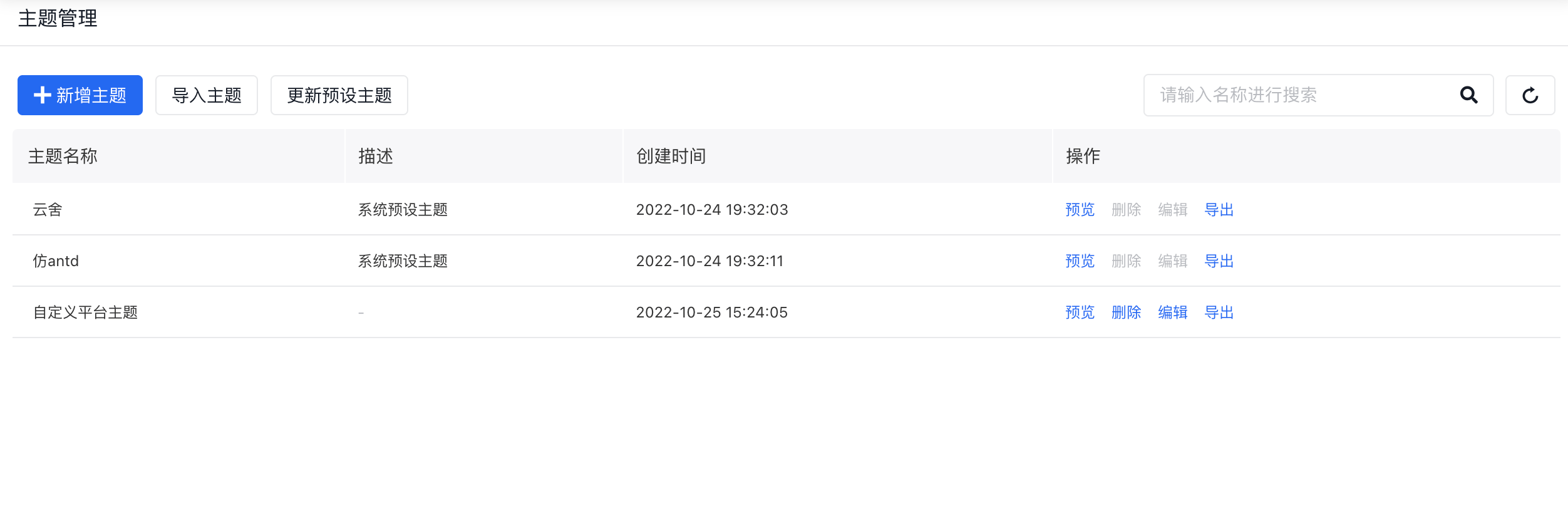Click the 描述 column header
Image resolution: width=1568 pixels, height=516 pixels.
coord(376,156)
